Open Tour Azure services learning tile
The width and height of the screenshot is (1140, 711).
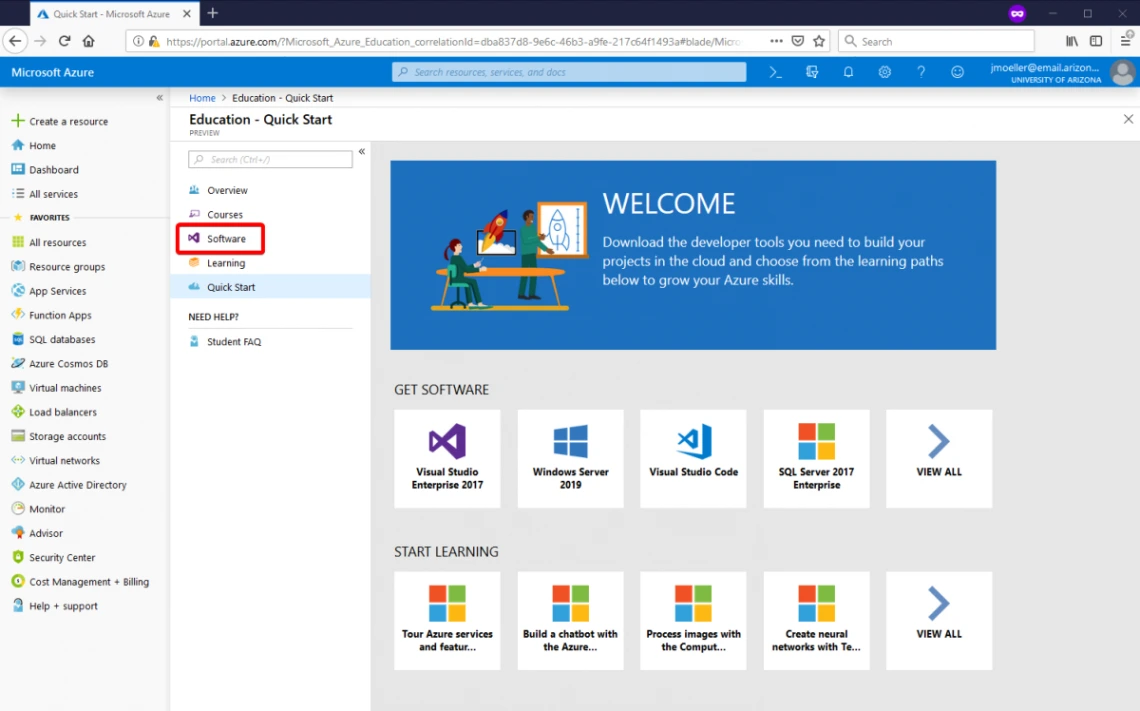tap(447, 620)
